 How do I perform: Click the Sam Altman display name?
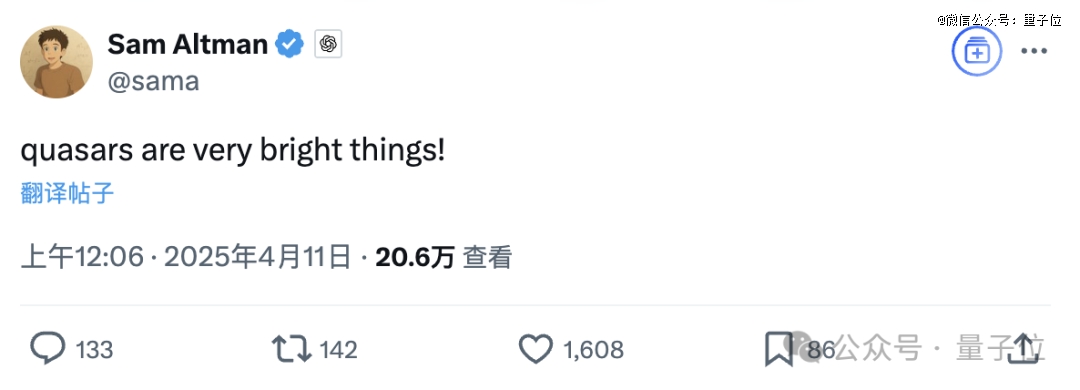[x=187, y=45]
